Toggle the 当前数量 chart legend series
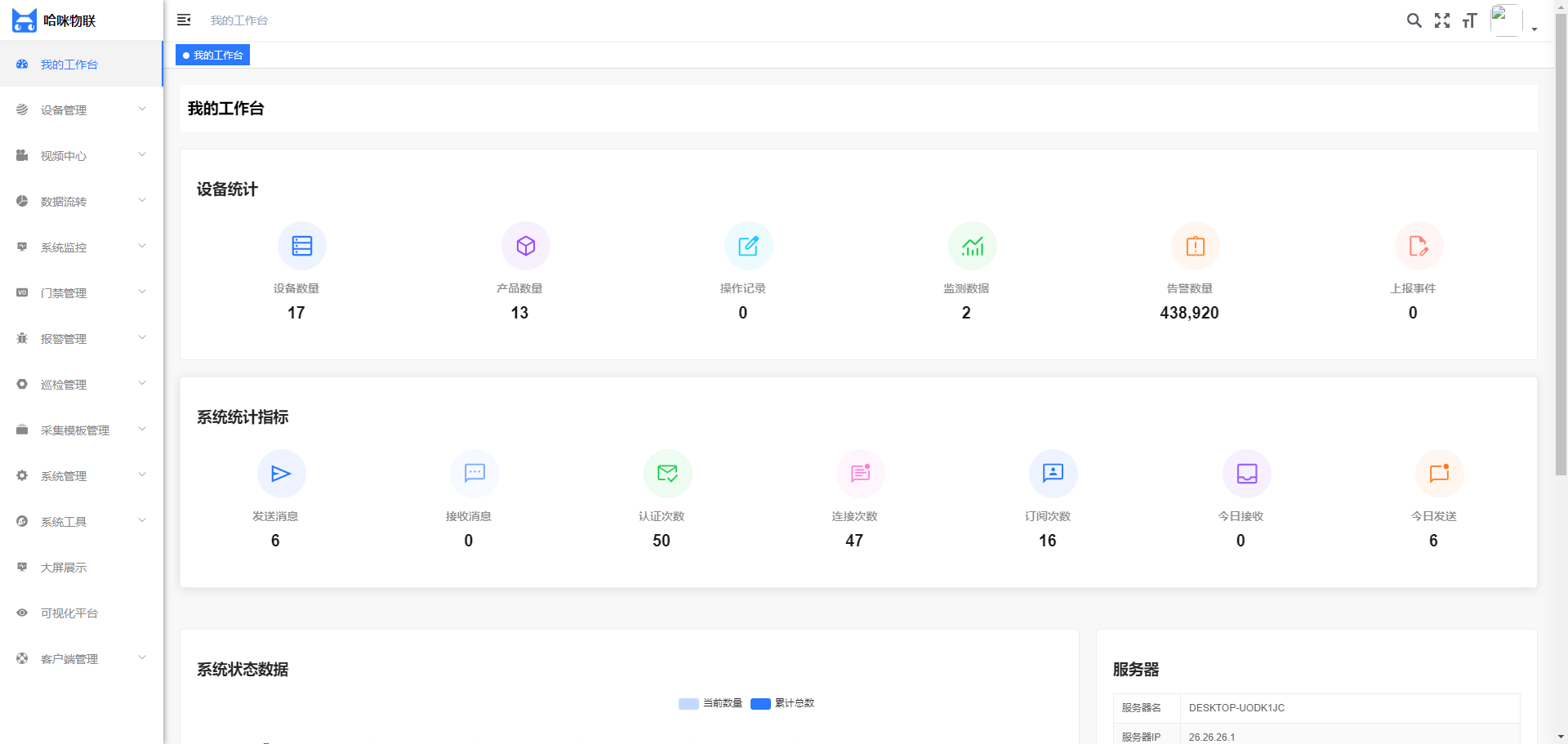1568x744 pixels. point(710,703)
